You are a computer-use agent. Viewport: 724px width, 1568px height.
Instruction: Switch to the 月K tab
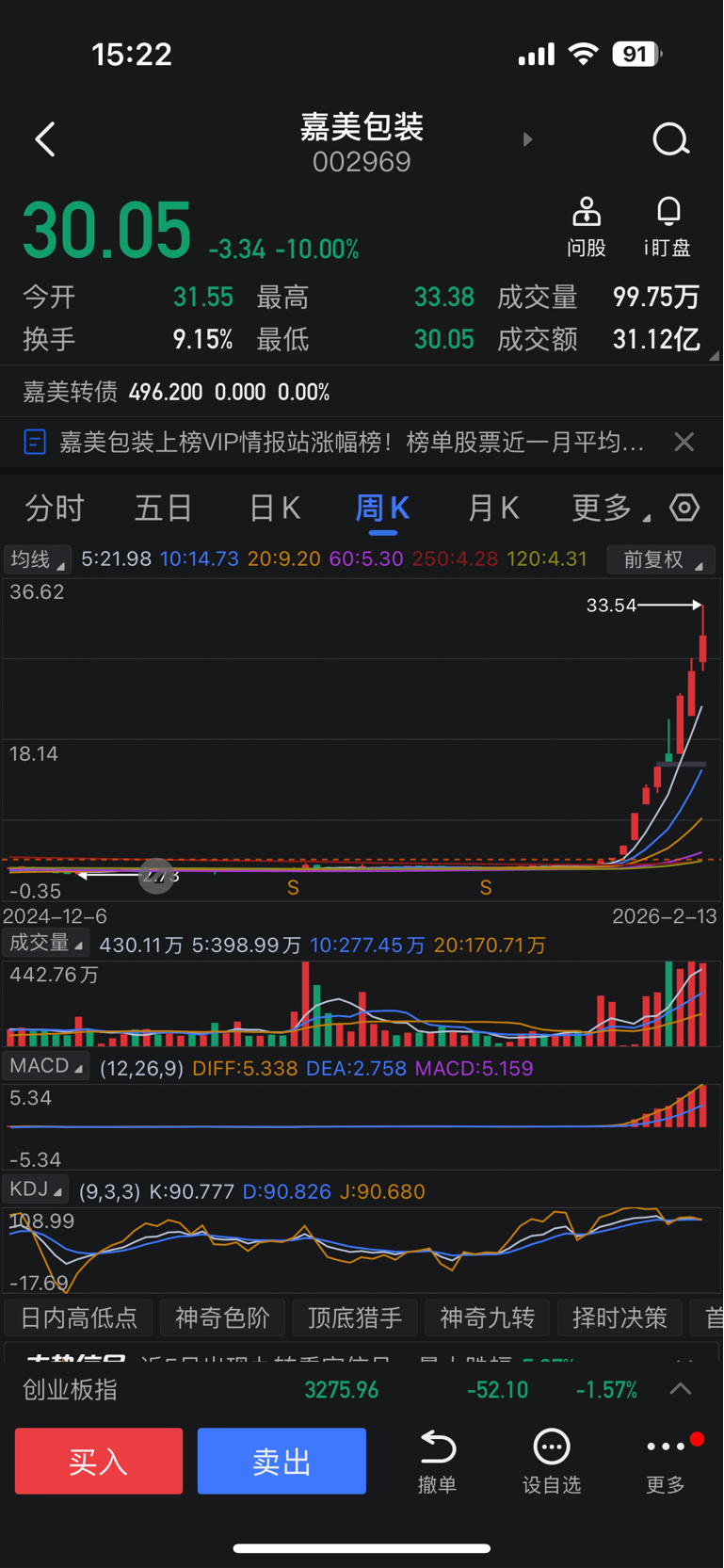(x=493, y=509)
